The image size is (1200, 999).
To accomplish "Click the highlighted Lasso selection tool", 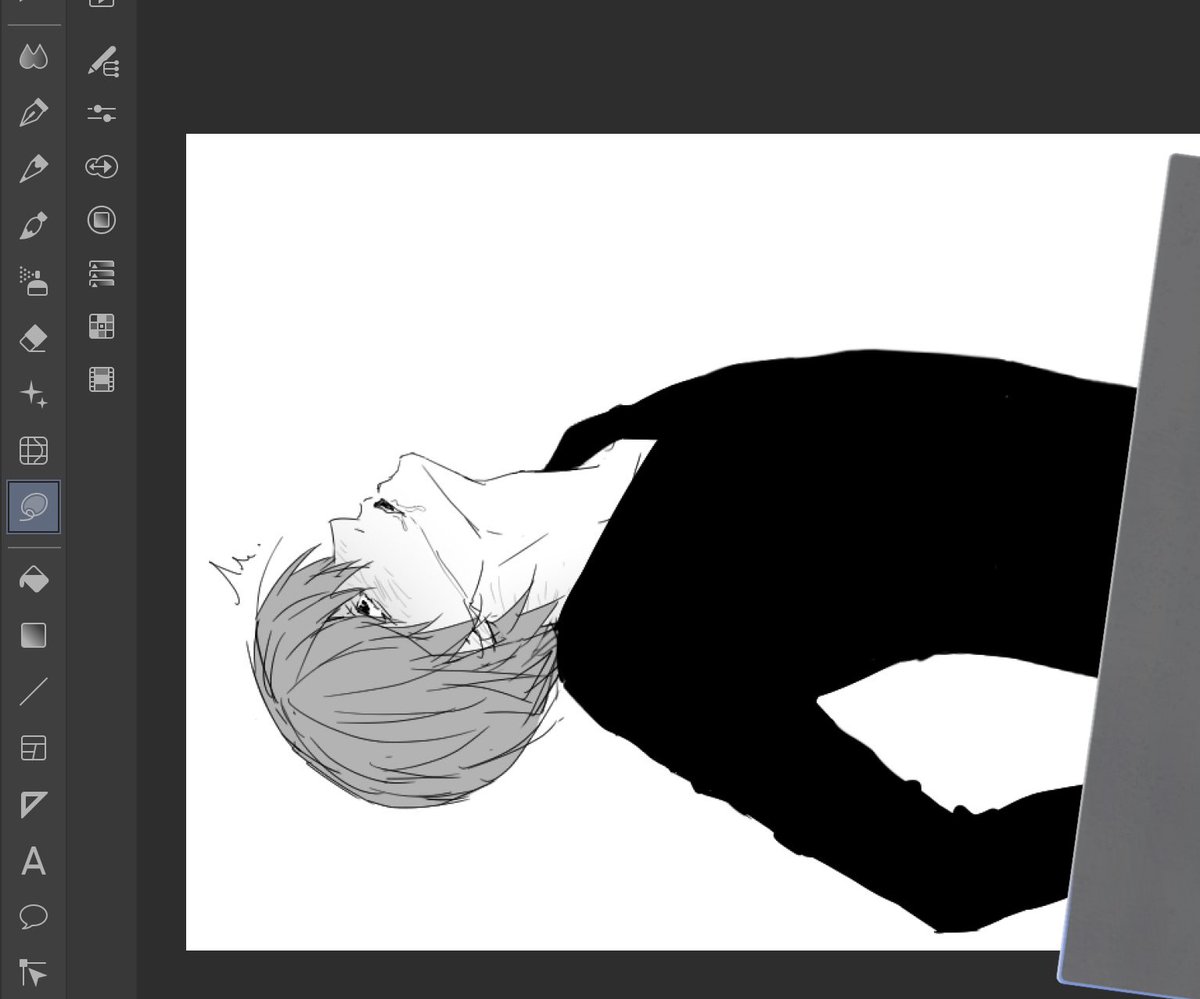I will click(x=33, y=508).
